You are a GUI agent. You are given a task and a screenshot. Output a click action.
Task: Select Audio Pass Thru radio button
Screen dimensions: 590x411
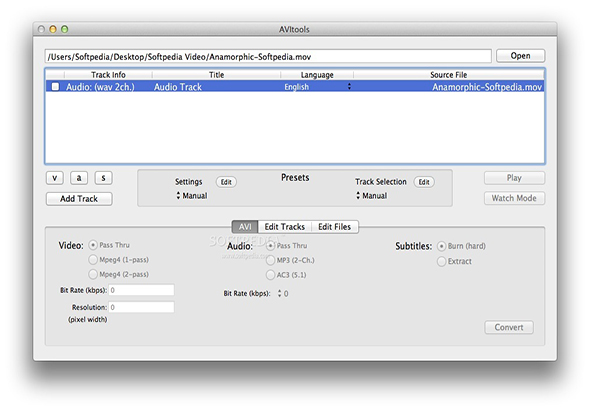click(x=271, y=246)
